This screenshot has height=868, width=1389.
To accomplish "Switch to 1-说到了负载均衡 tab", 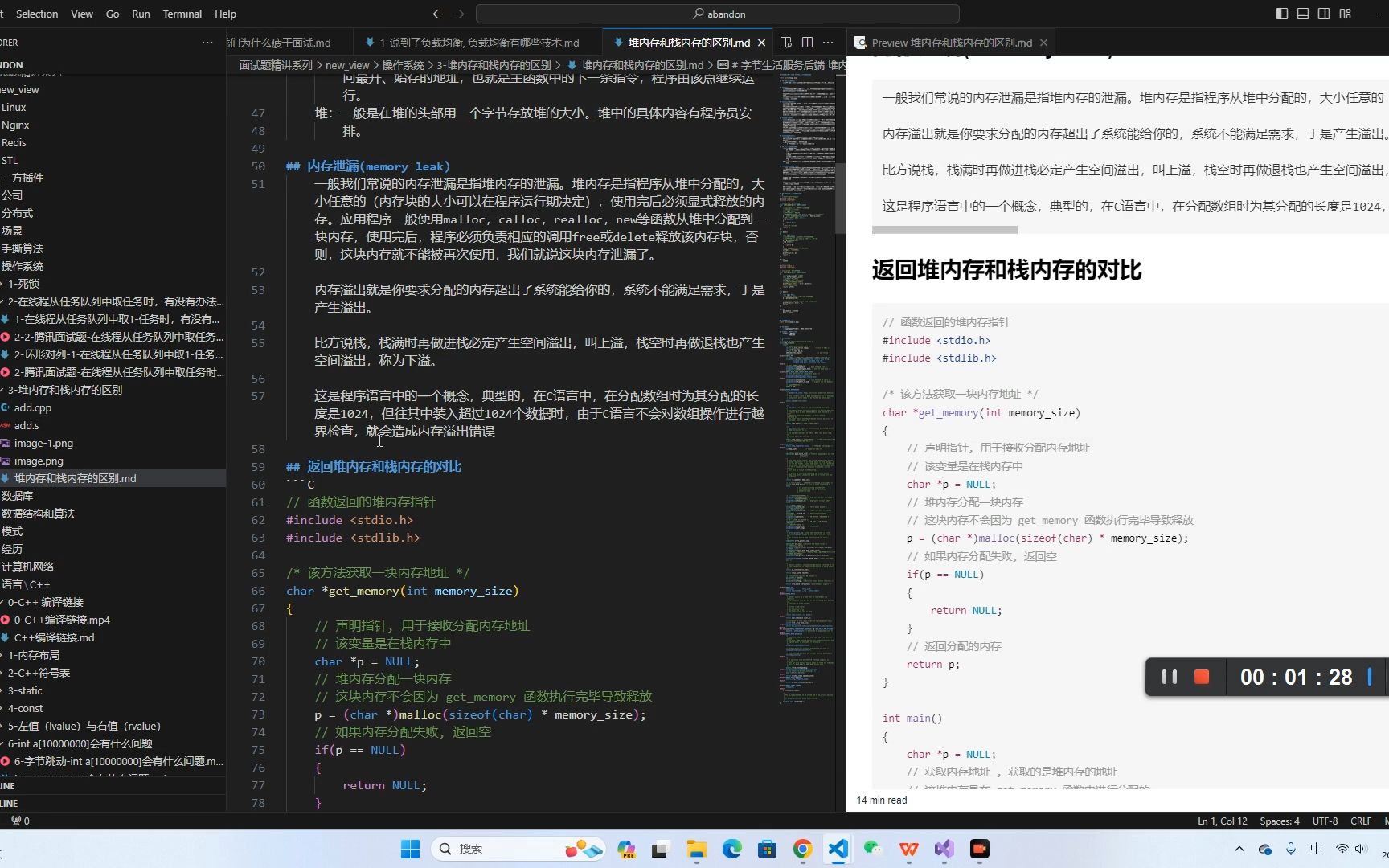I will [x=478, y=43].
